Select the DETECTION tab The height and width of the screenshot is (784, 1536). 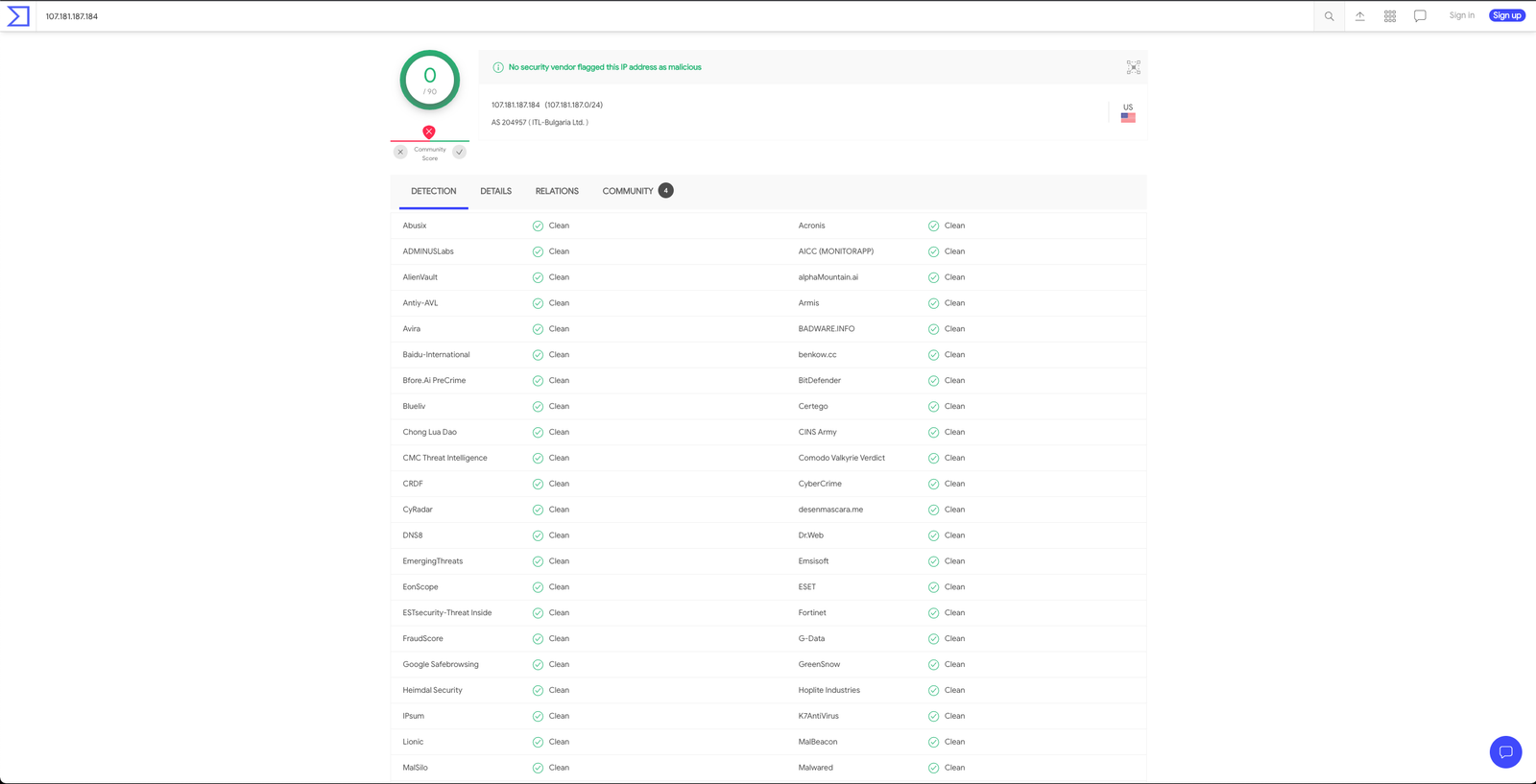(434, 191)
